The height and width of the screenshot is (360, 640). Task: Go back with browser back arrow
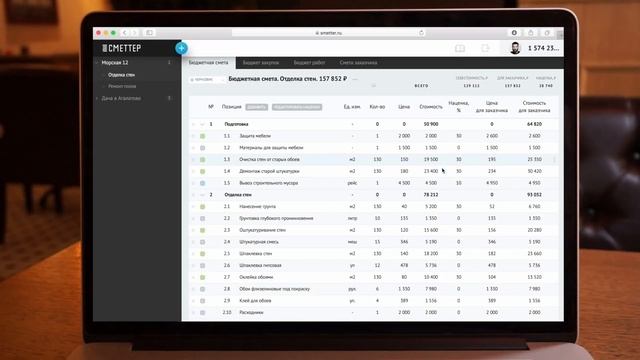(124, 33)
